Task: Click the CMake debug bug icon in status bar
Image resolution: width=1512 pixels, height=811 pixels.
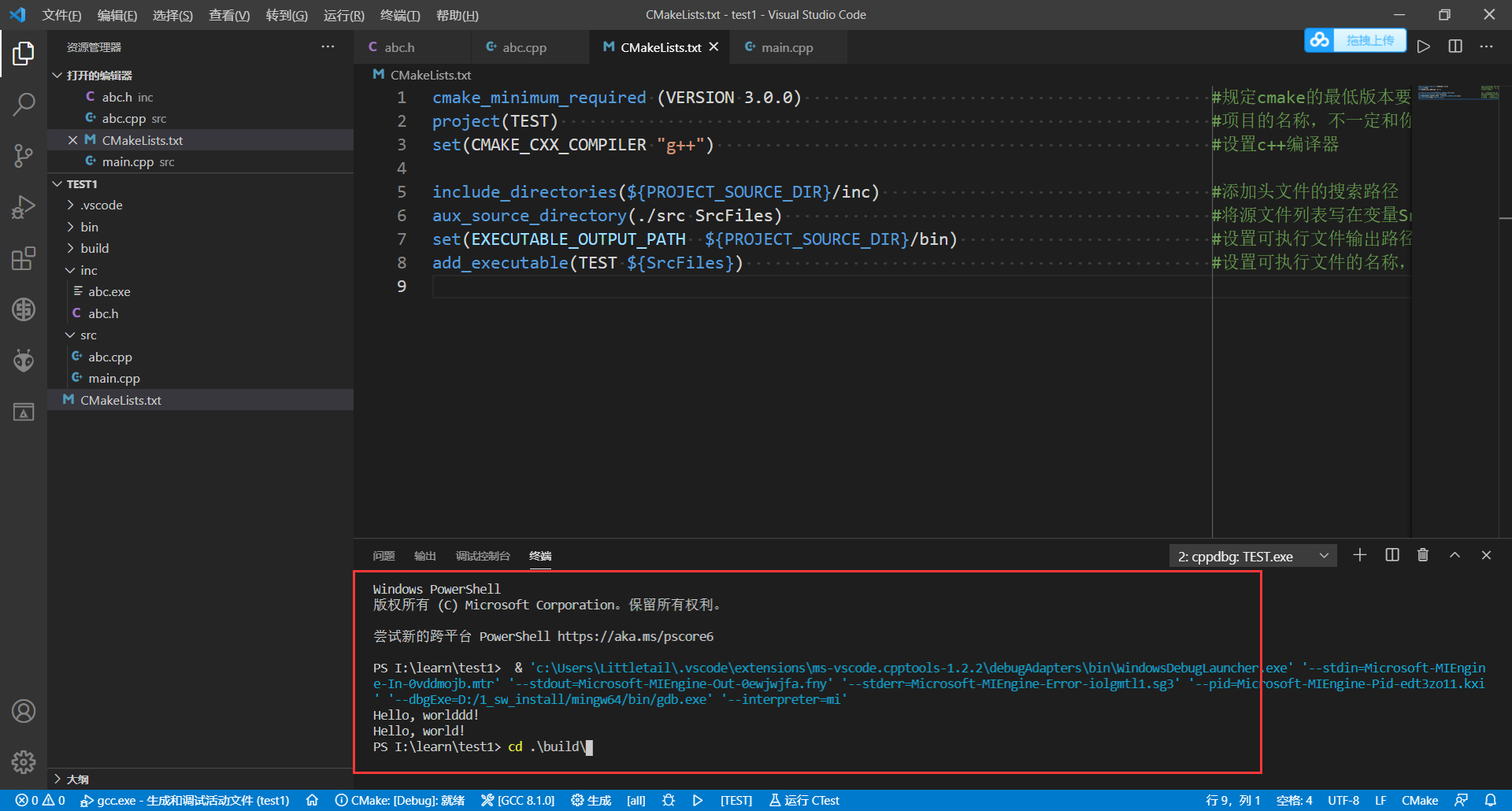Action: [669, 800]
